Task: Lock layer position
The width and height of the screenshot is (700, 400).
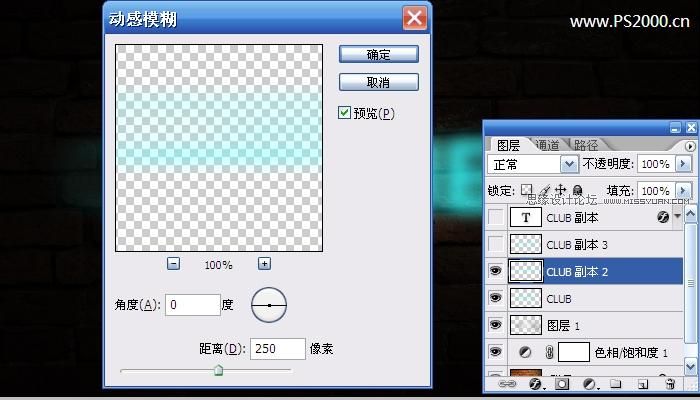Action: (561, 190)
